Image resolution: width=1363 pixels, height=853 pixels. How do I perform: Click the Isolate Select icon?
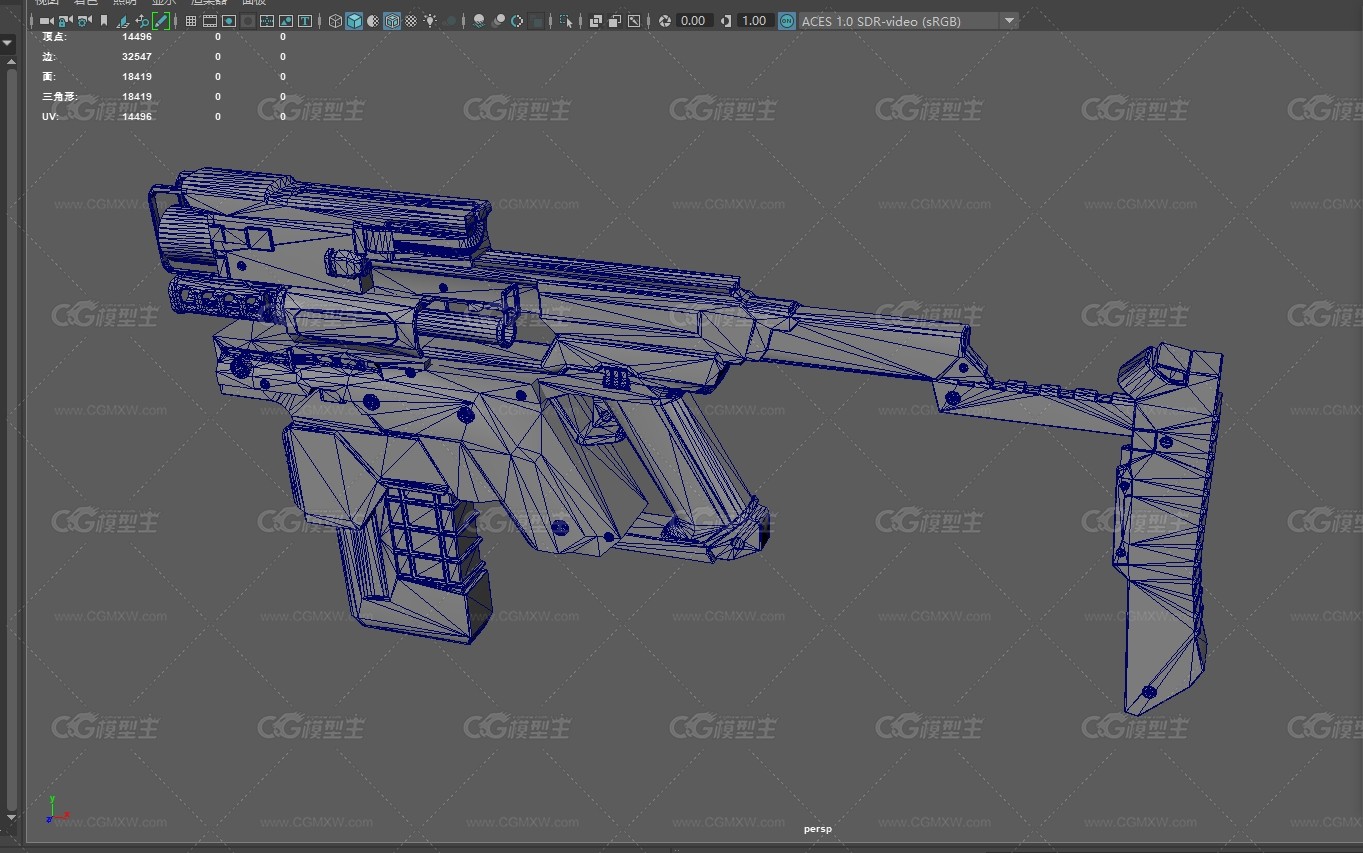click(566, 21)
